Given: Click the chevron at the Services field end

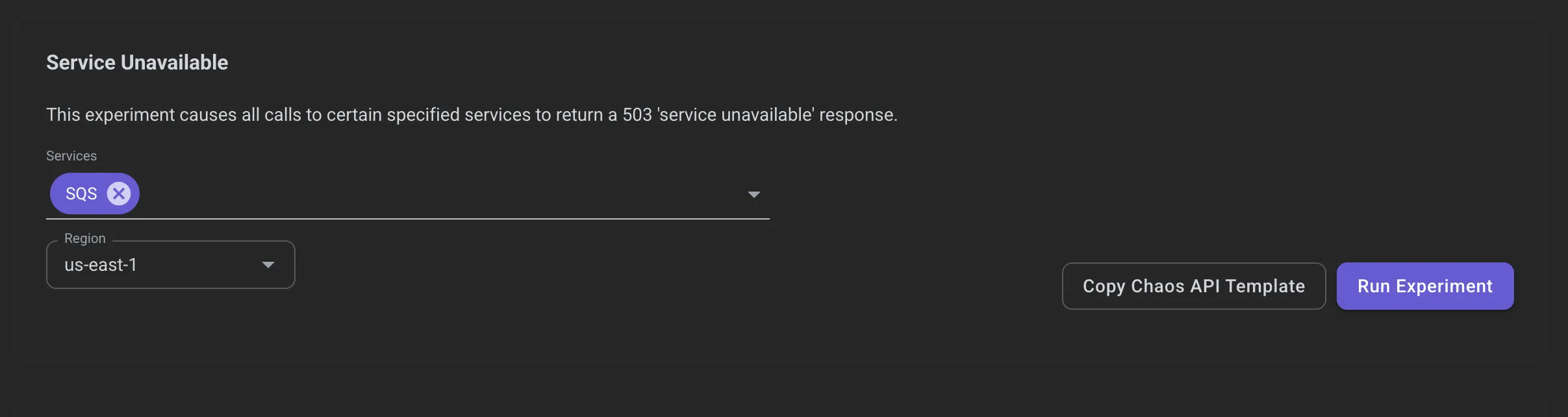Looking at the screenshot, I should 753,194.
